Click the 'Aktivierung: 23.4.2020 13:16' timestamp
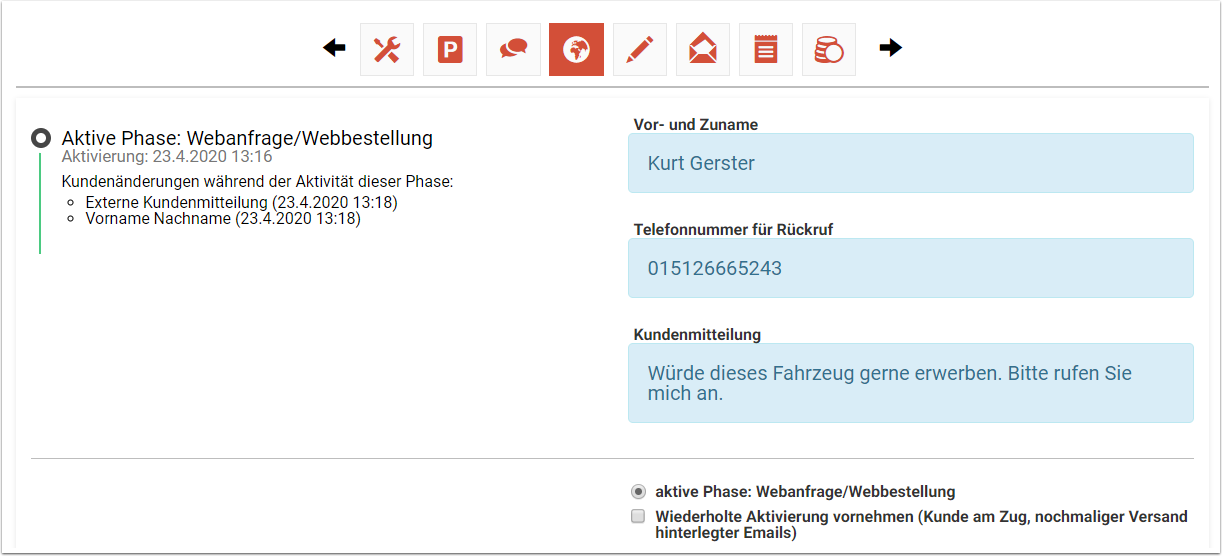This screenshot has width=1222, height=556. point(167,157)
